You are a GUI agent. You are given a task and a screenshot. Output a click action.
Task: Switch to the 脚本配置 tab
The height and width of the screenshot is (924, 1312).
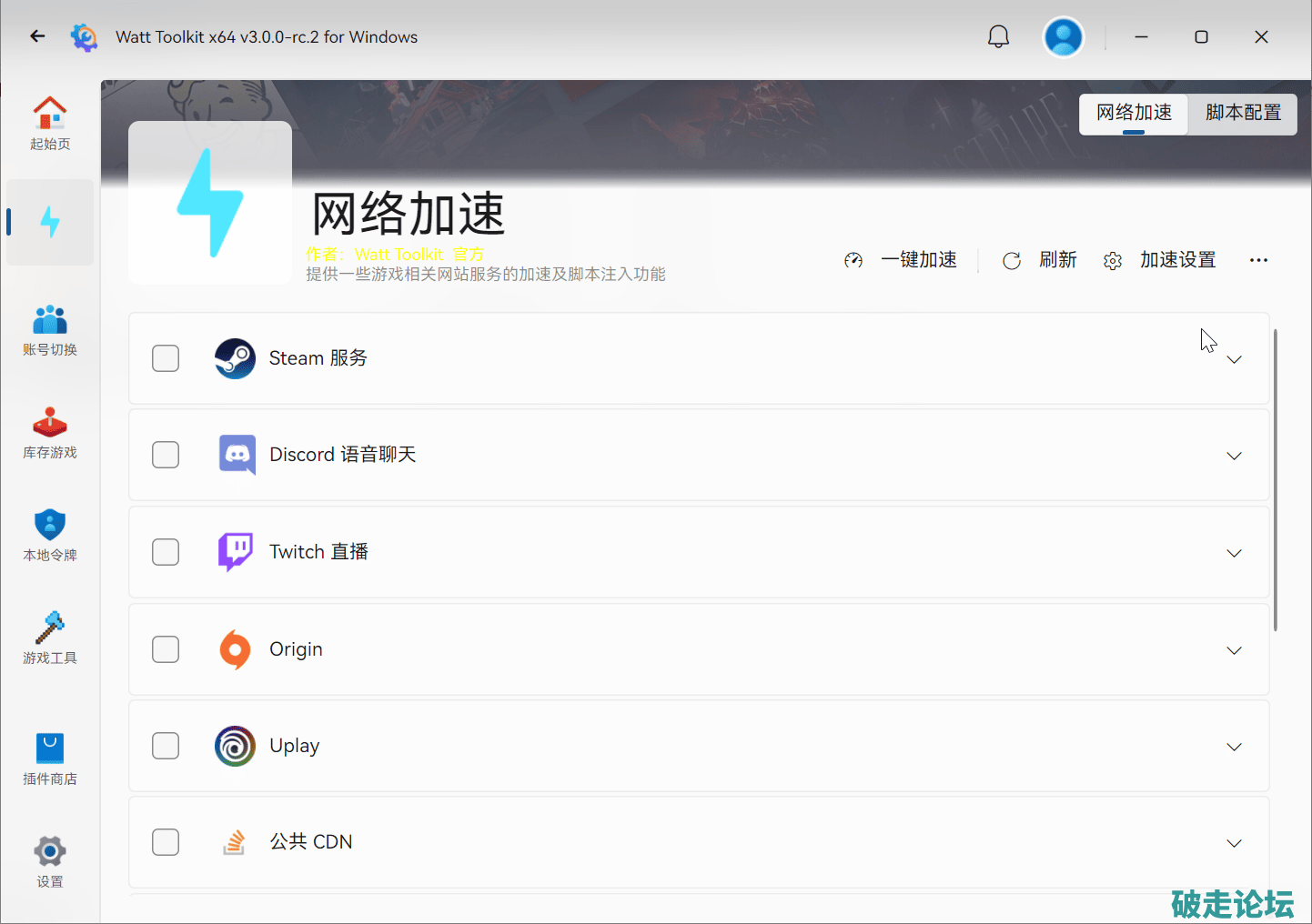pyautogui.click(x=1243, y=114)
